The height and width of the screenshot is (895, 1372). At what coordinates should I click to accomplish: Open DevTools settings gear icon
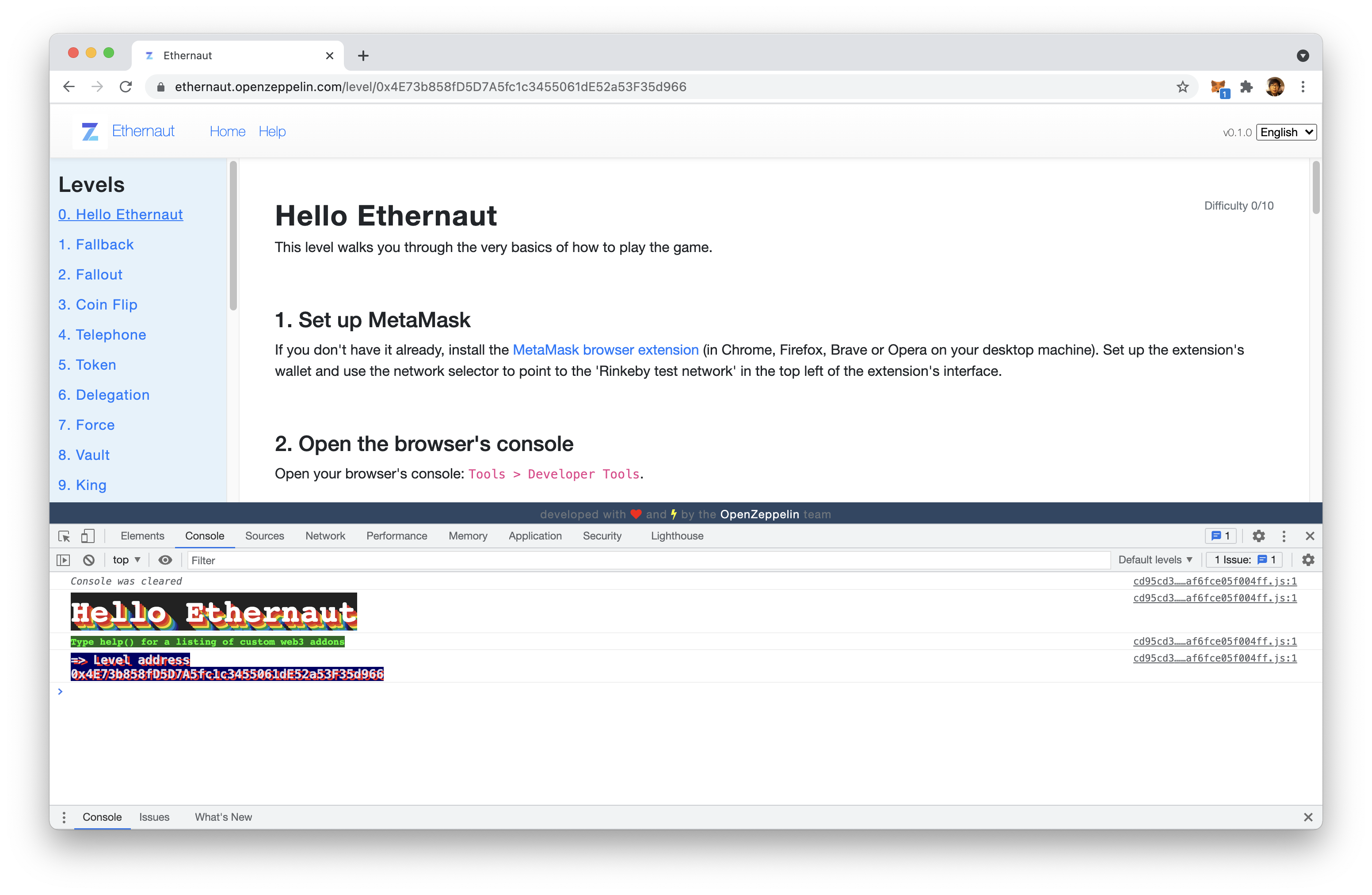1258,536
